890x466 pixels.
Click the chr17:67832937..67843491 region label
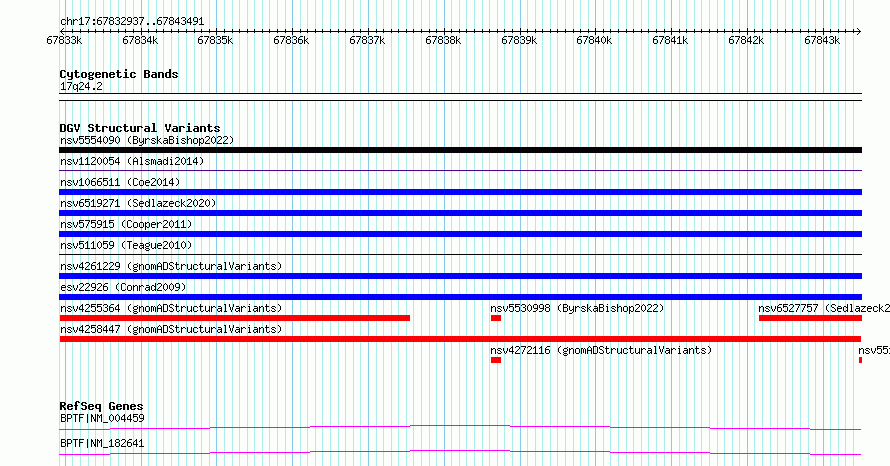tap(132, 22)
